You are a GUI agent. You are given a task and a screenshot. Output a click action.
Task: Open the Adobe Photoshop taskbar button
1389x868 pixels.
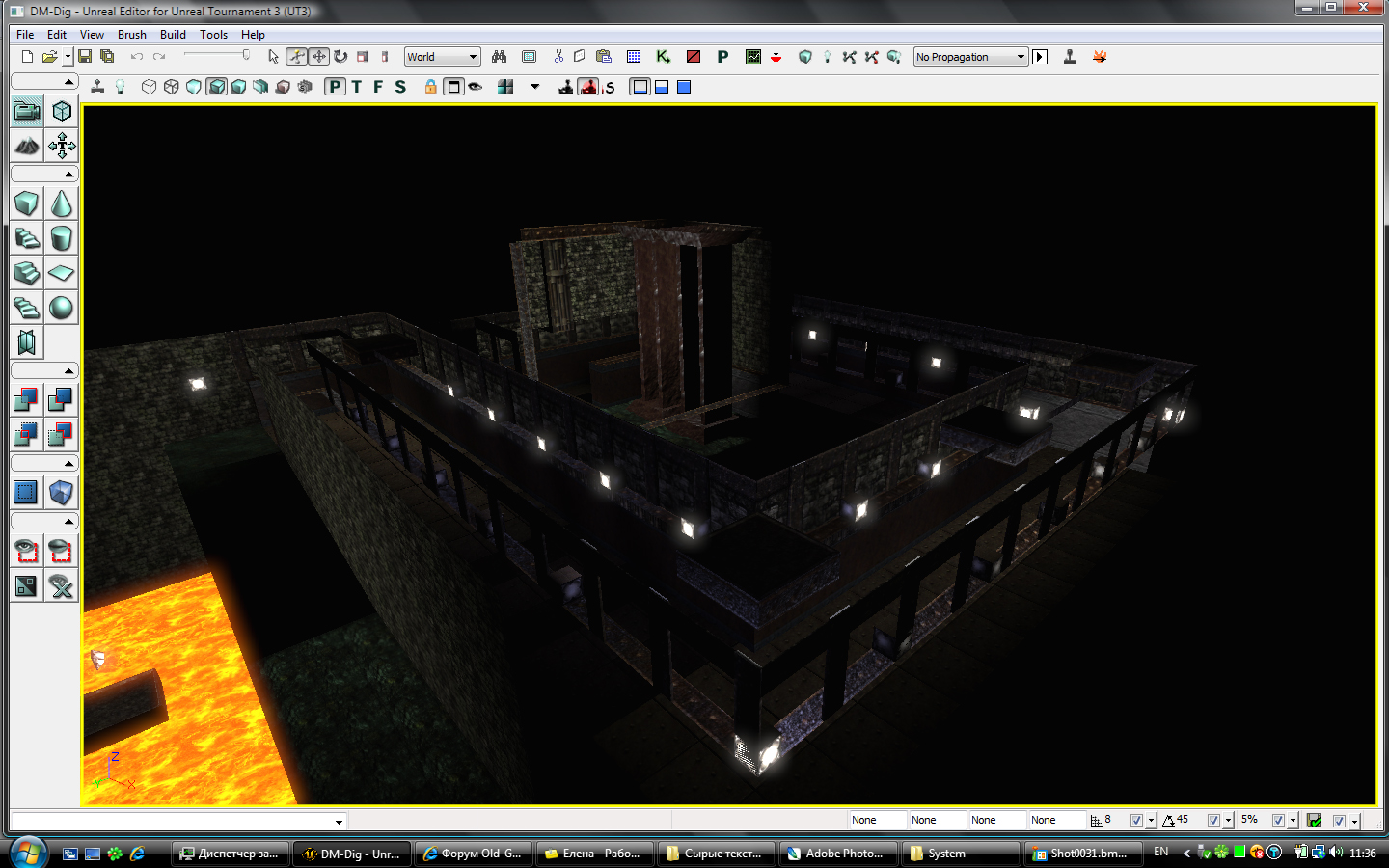pyautogui.click(x=836, y=854)
